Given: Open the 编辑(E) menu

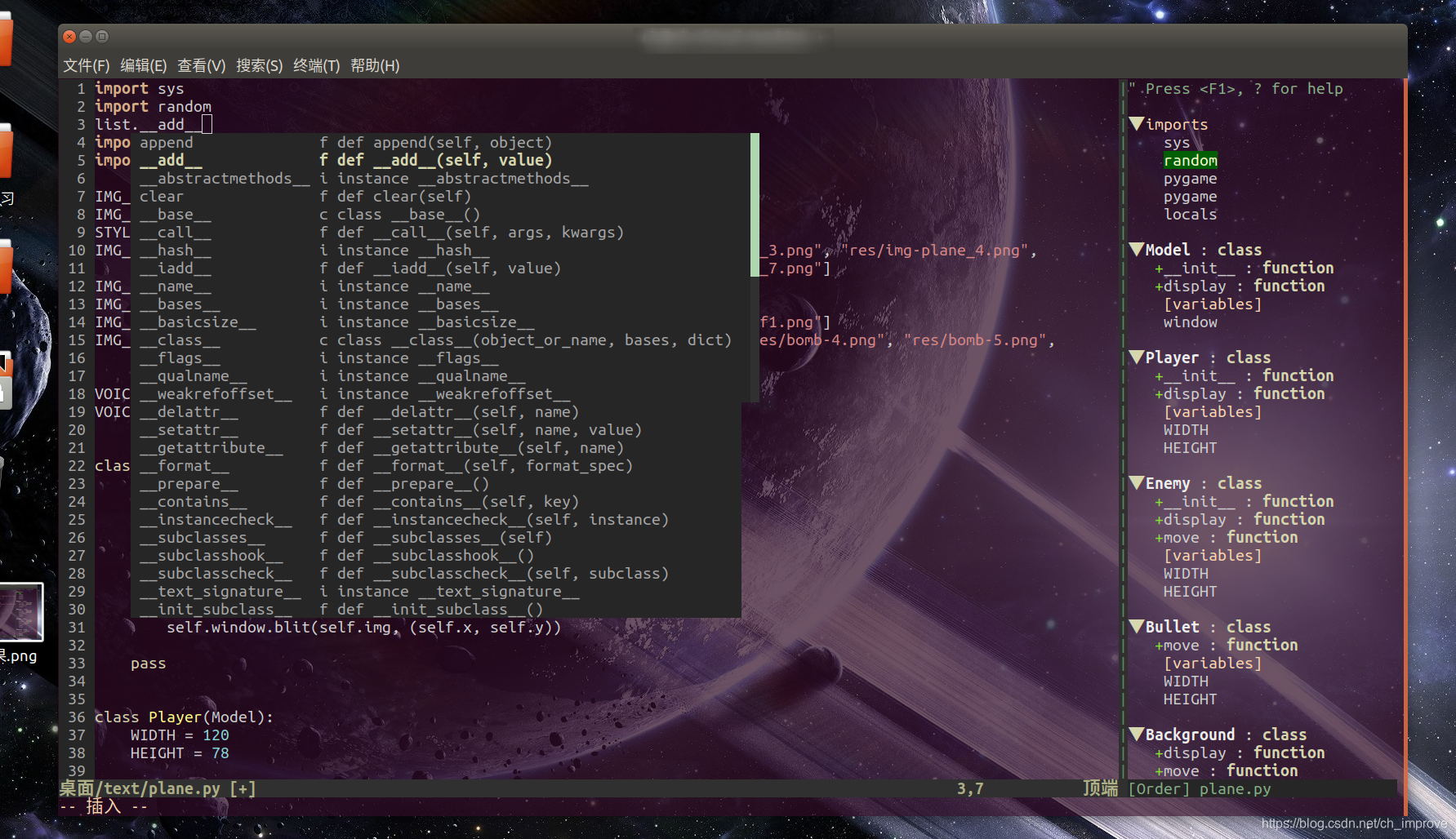Looking at the screenshot, I should tap(144, 65).
